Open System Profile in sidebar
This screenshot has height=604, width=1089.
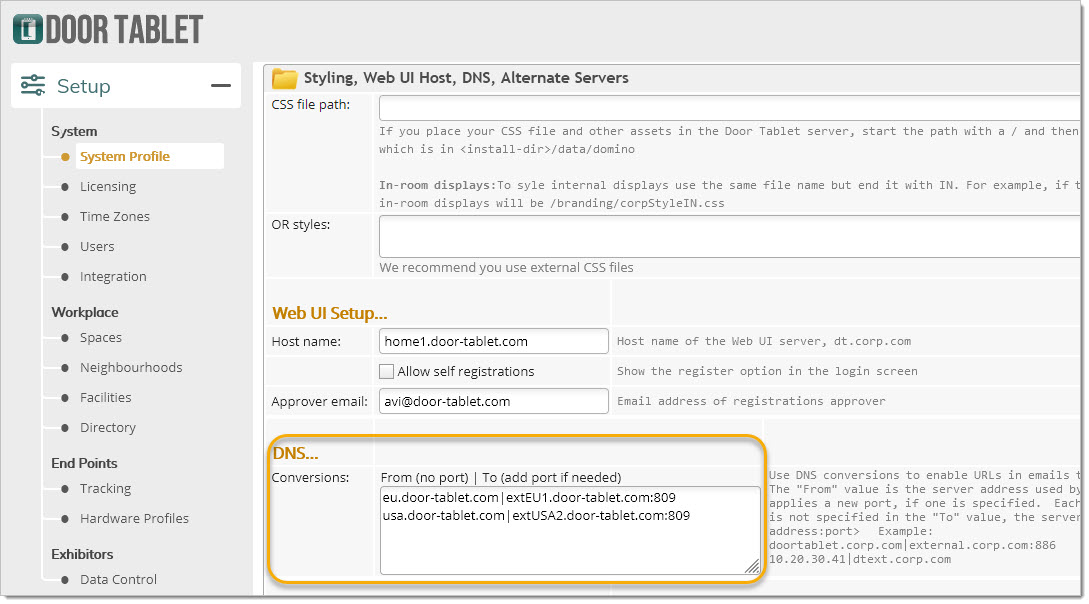(125, 156)
